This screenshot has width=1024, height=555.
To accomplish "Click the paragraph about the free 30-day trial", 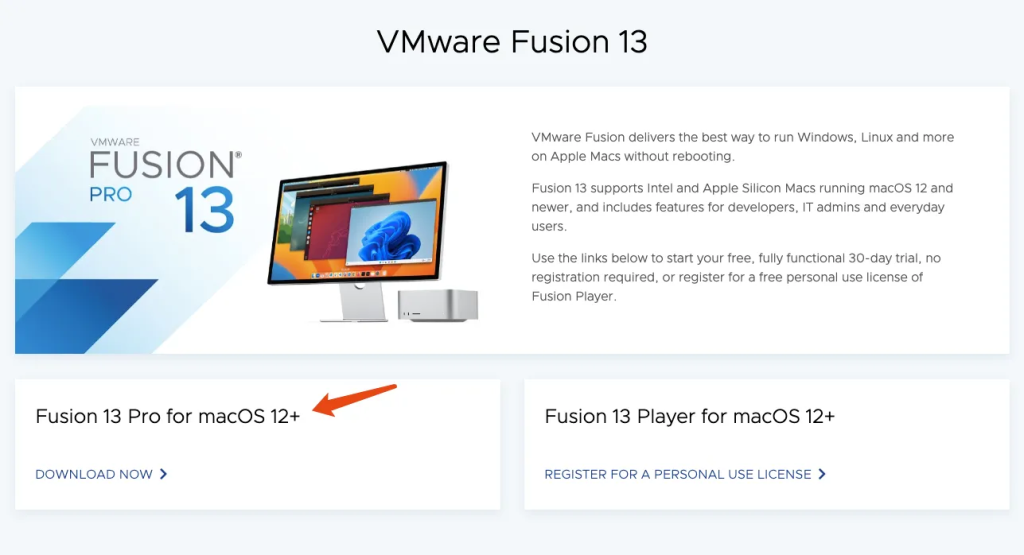I will coord(736,277).
